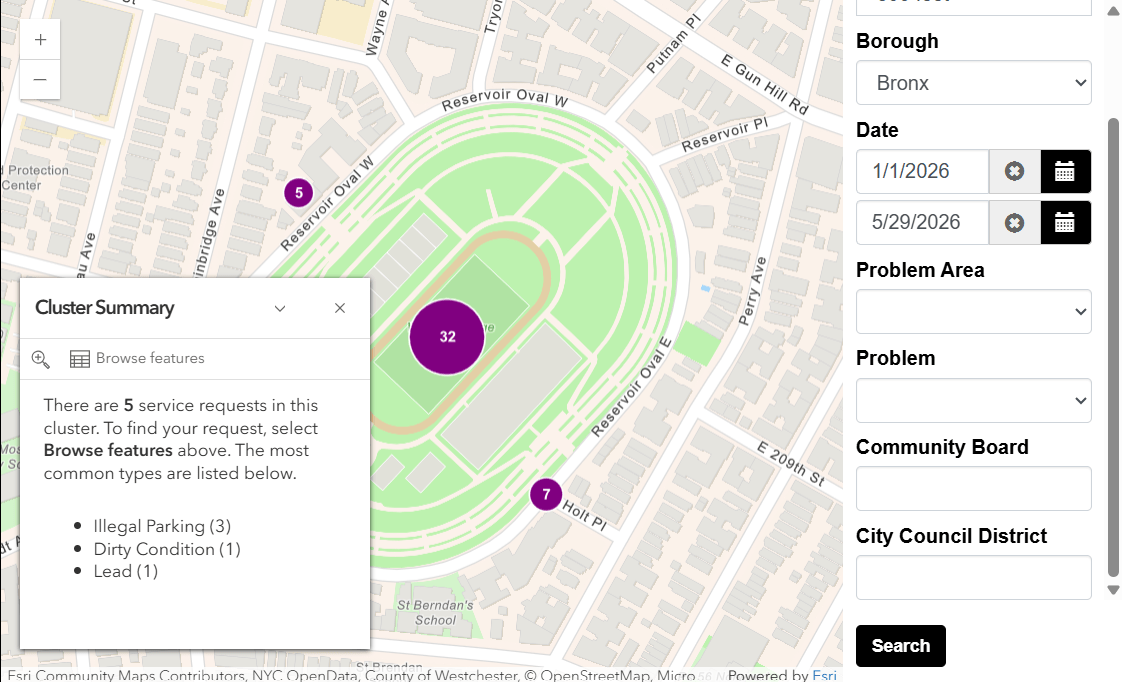Open calendar picker for start date

point(1065,172)
